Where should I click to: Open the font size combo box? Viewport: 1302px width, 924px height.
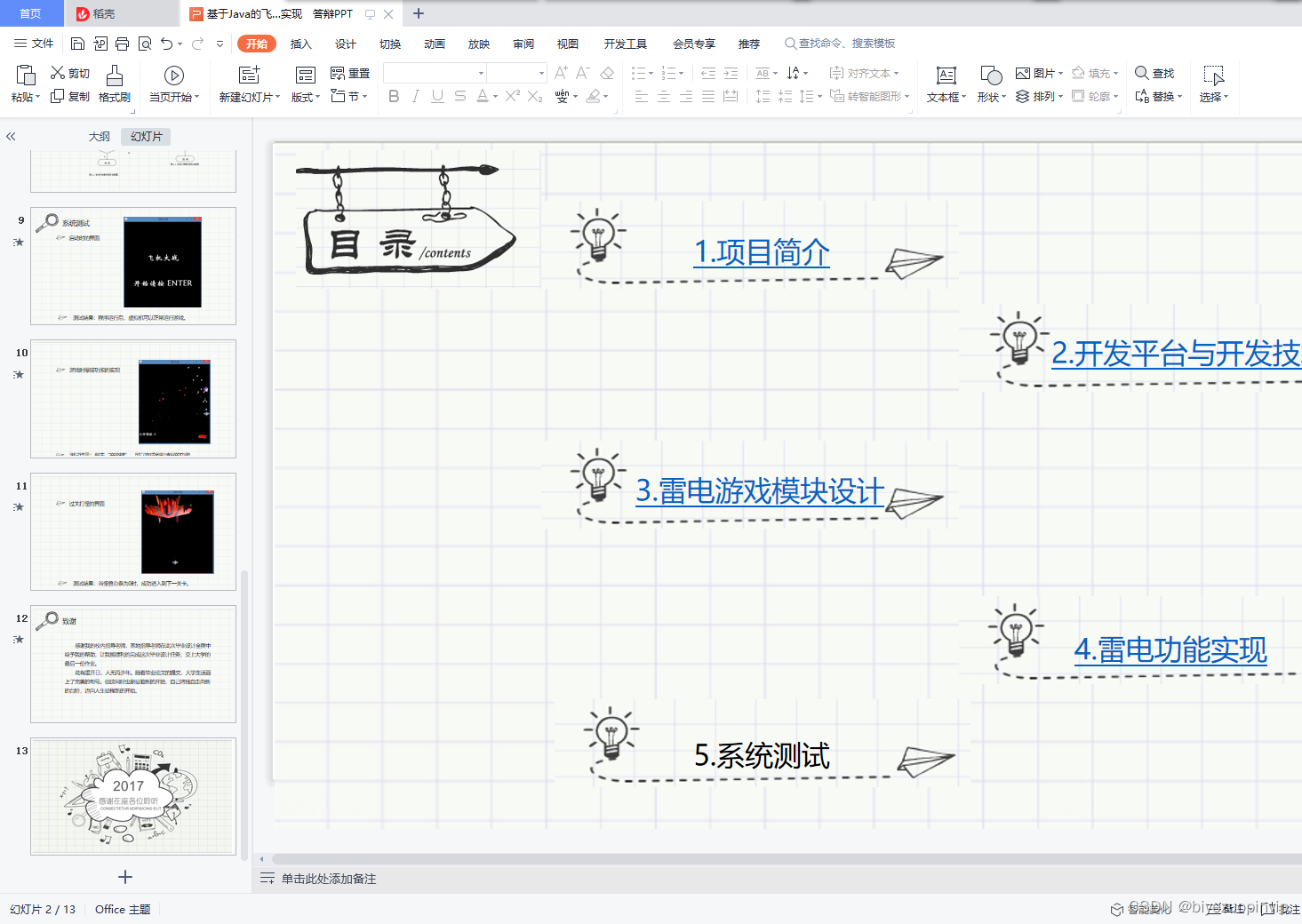(x=516, y=73)
